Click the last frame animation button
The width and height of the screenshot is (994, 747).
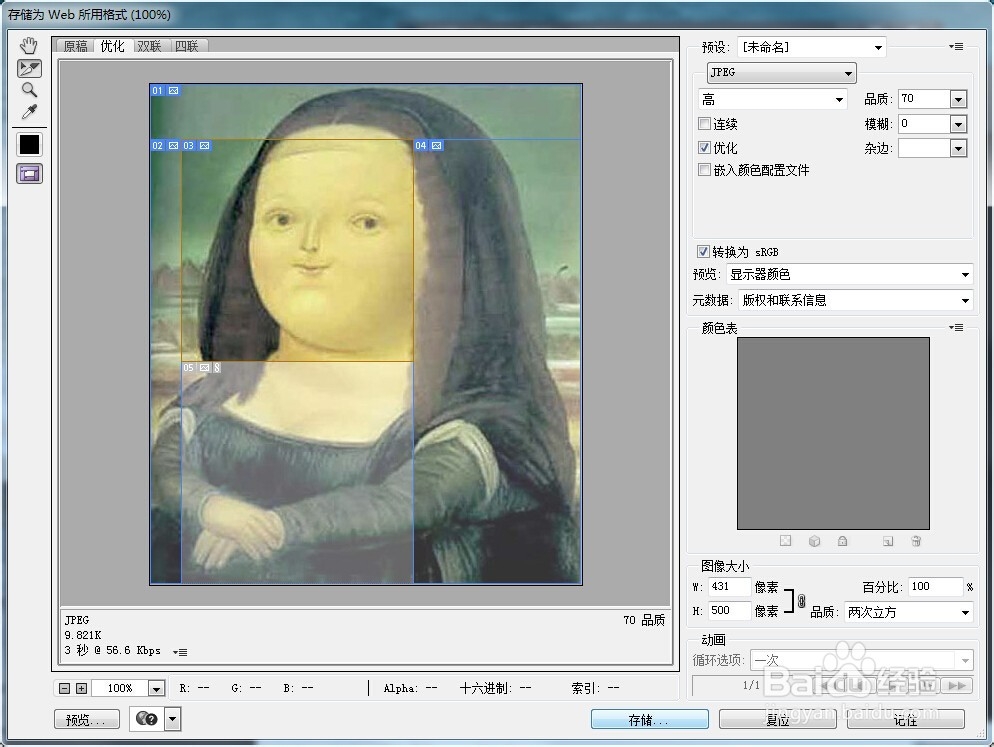point(957,685)
